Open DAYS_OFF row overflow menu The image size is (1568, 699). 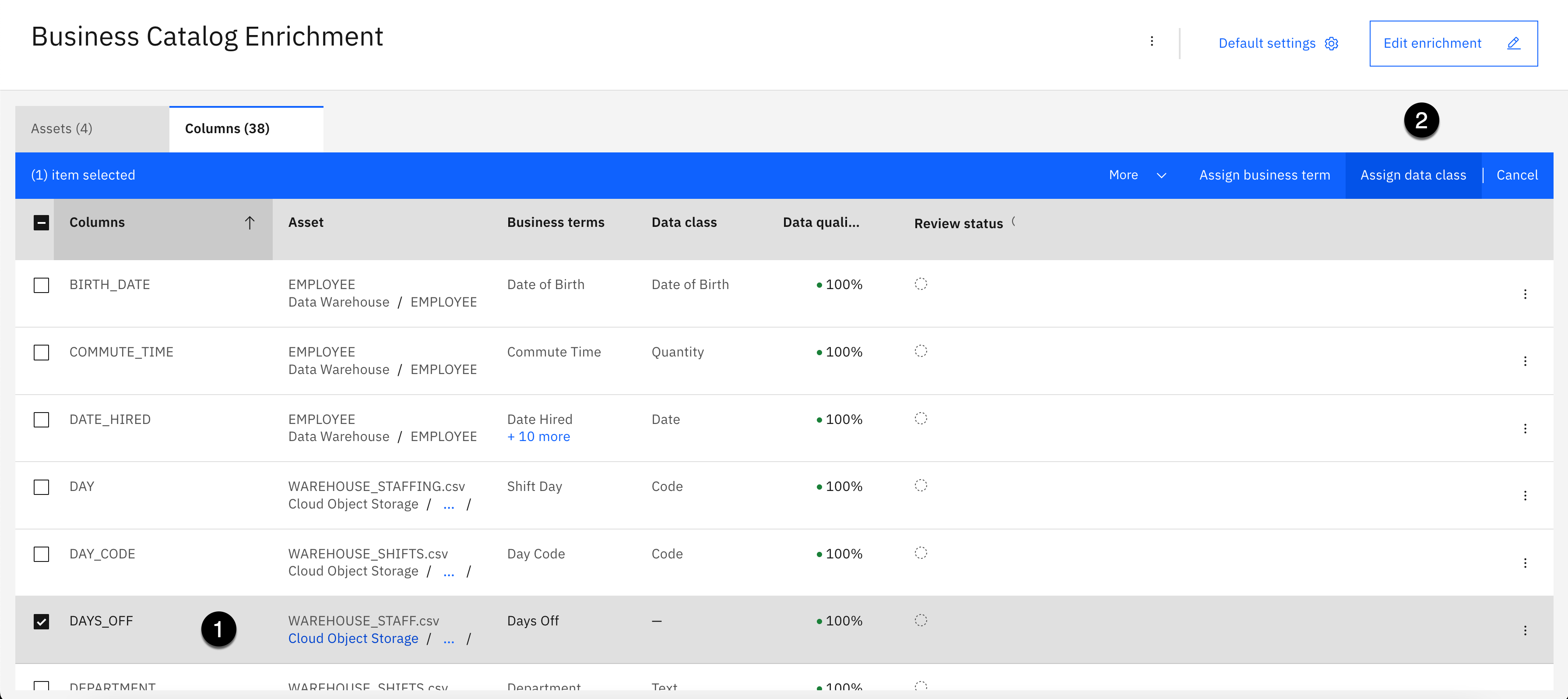(1525, 630)
